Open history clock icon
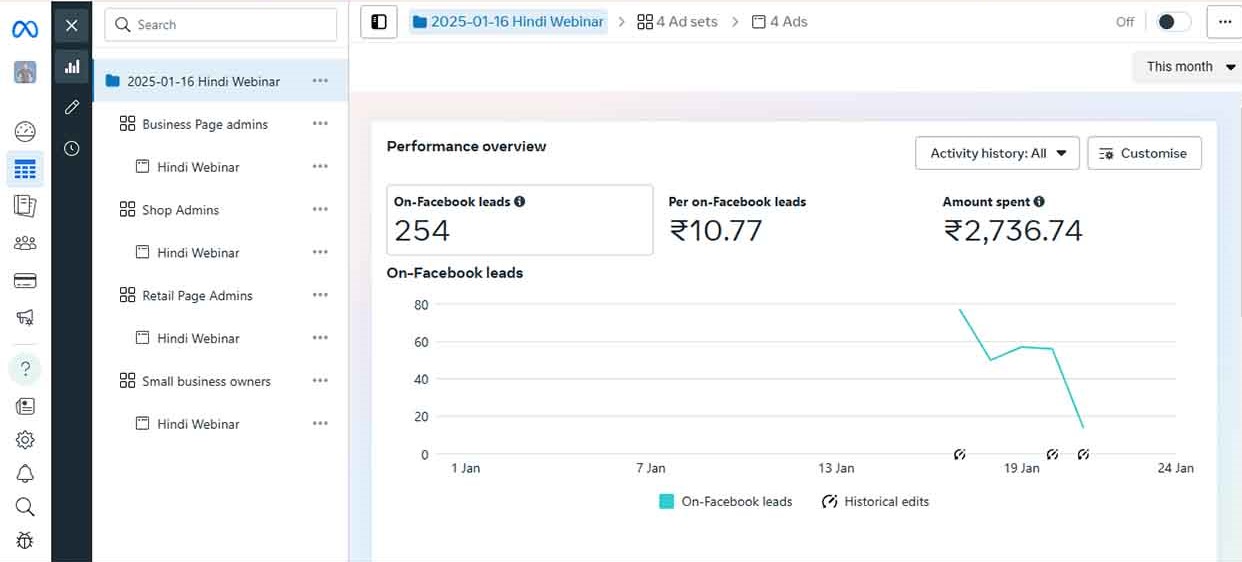The width and height of the screenshot is (1242, 562). tap(72, 148)
